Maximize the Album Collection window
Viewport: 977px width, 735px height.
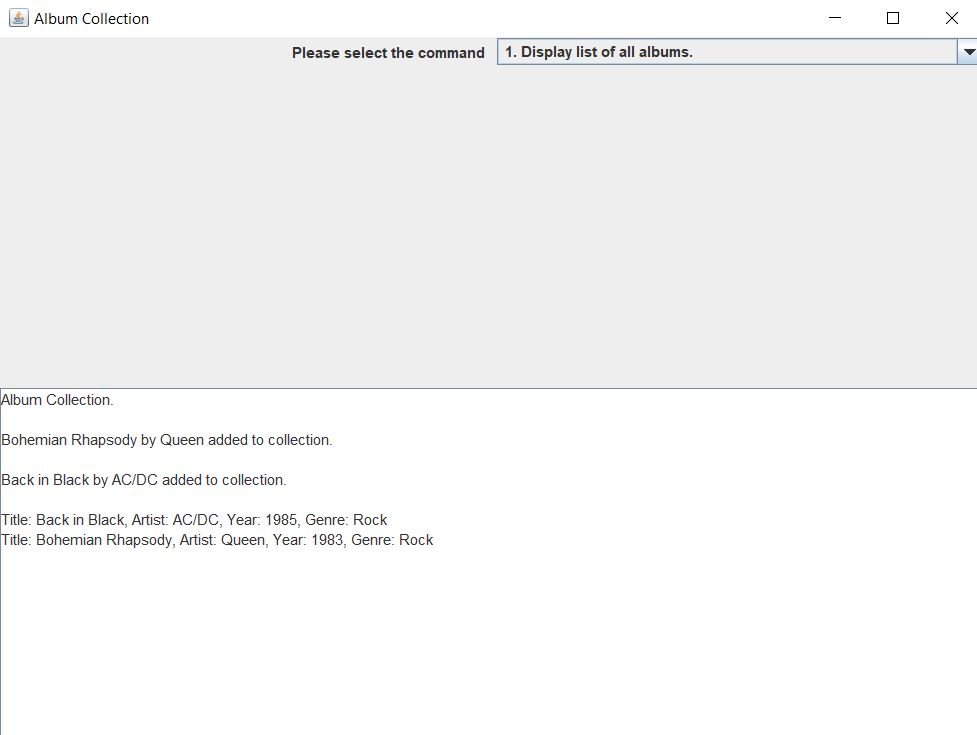pos(893,18)
